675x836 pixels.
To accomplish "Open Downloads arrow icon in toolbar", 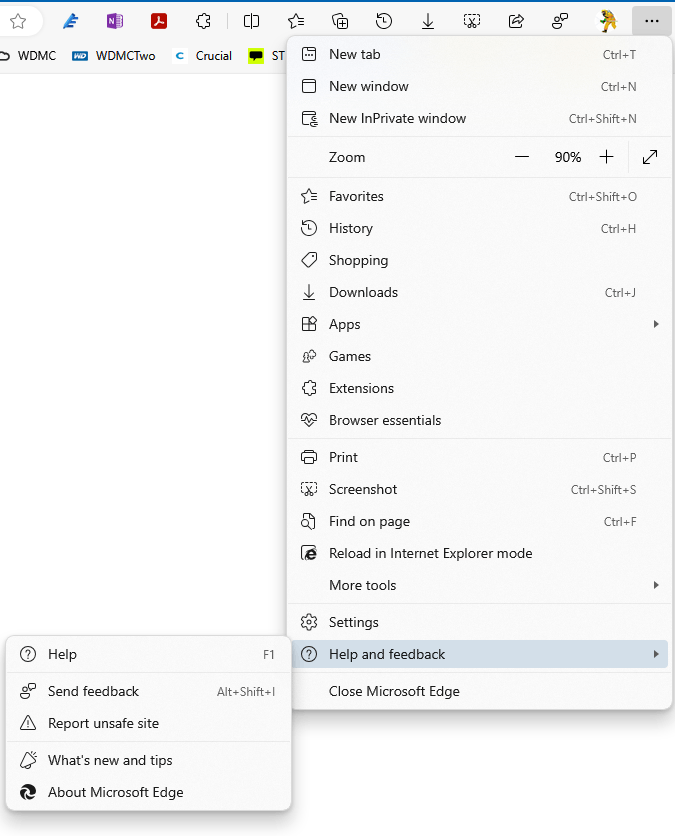I will click(x=428, y=21).
